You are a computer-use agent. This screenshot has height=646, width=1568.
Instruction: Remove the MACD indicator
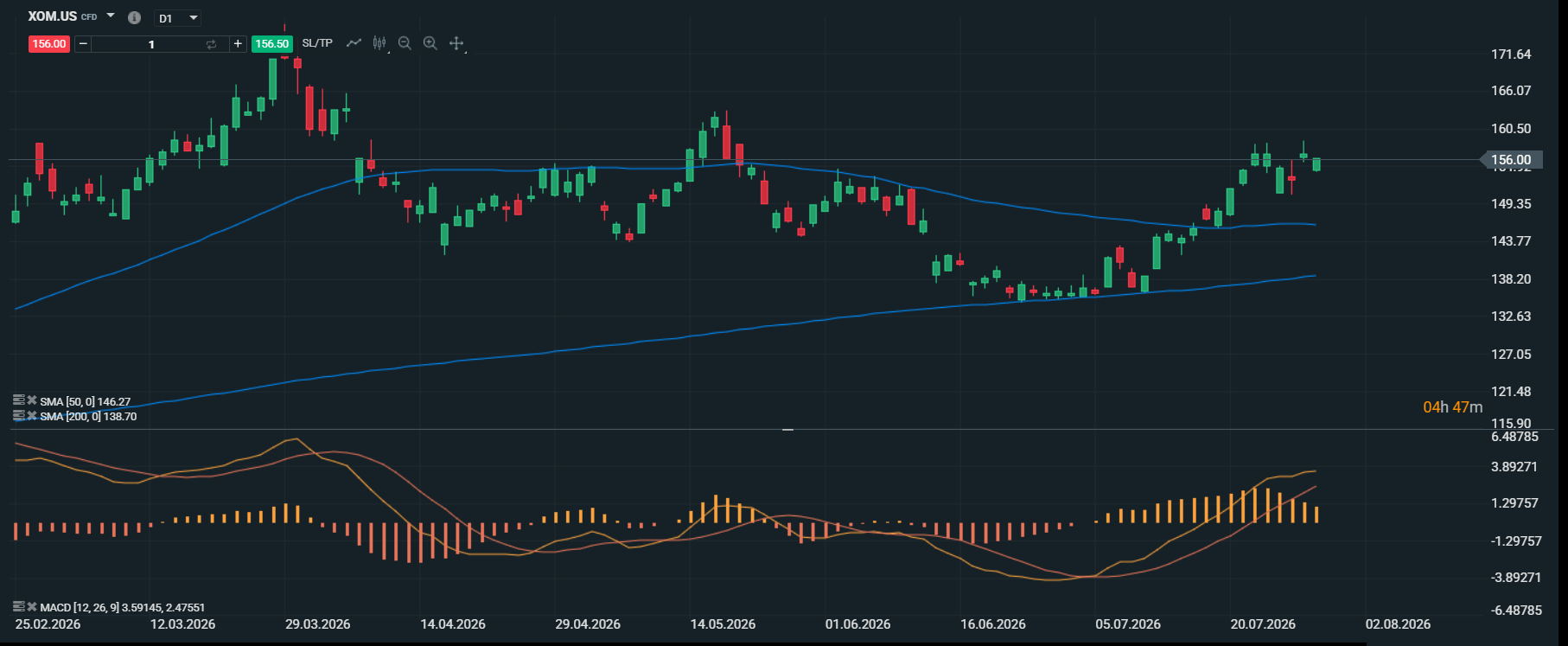pyautogui.click(x=32, y=607)
